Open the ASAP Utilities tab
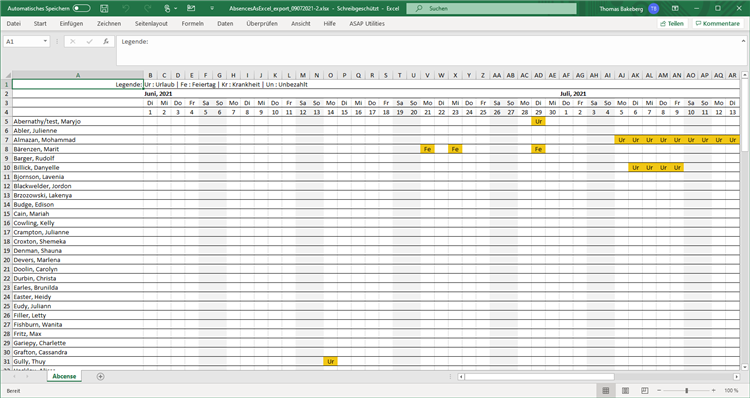Viewport: 750px width, 398px height. (367, 23)
